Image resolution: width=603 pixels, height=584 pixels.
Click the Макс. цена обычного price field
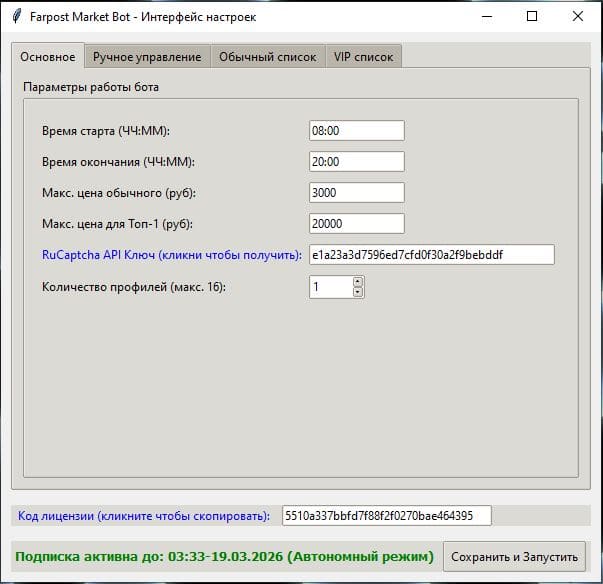356,193
